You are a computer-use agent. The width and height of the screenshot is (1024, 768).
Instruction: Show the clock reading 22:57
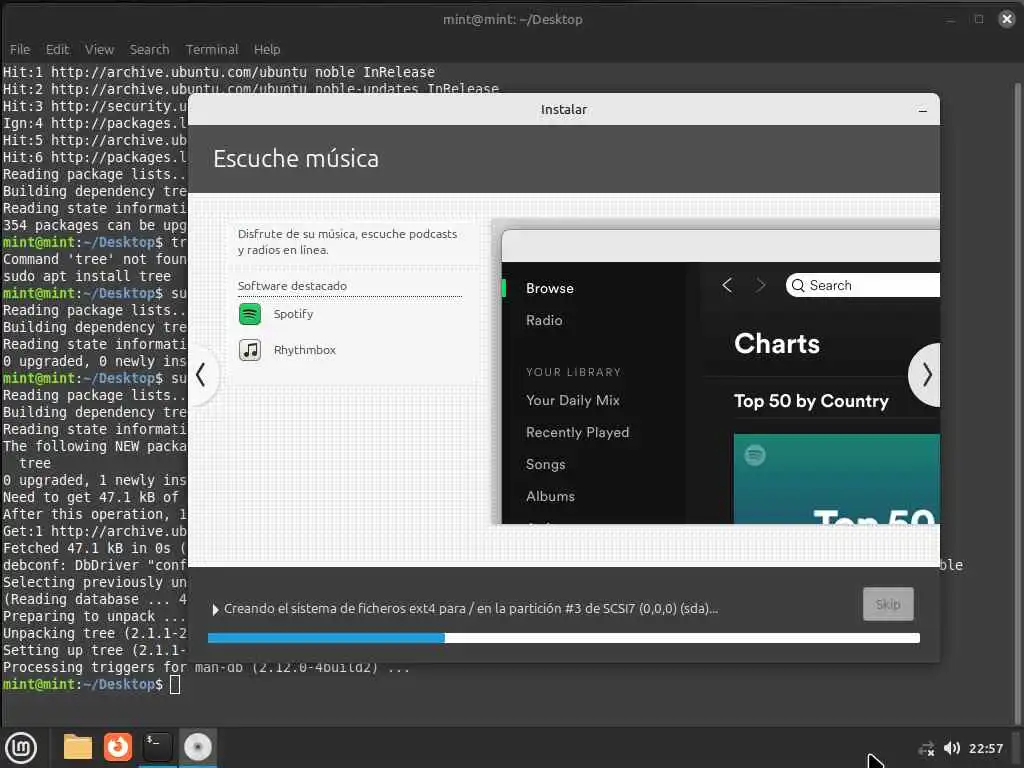[x=985, y=748]
